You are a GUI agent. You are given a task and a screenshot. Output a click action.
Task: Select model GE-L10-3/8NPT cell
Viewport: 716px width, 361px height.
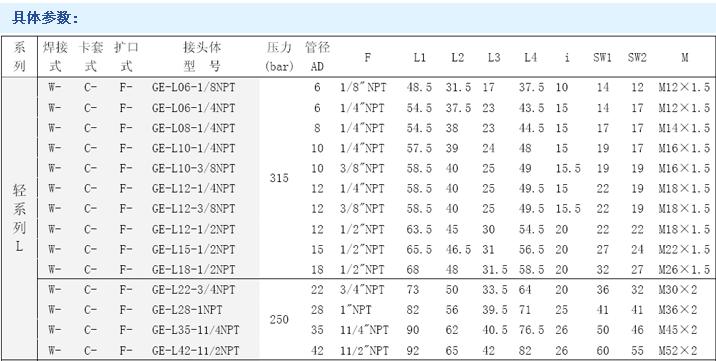click(194, 168)
